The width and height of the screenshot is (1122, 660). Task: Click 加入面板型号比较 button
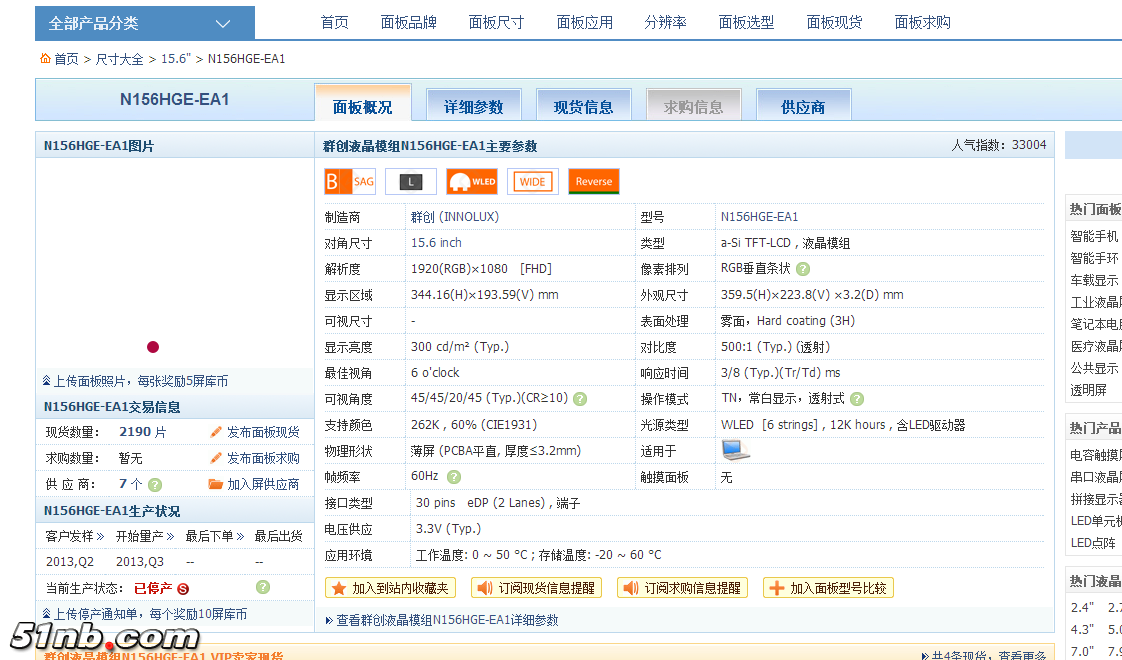pyautogui.click(x=828, y=588)
